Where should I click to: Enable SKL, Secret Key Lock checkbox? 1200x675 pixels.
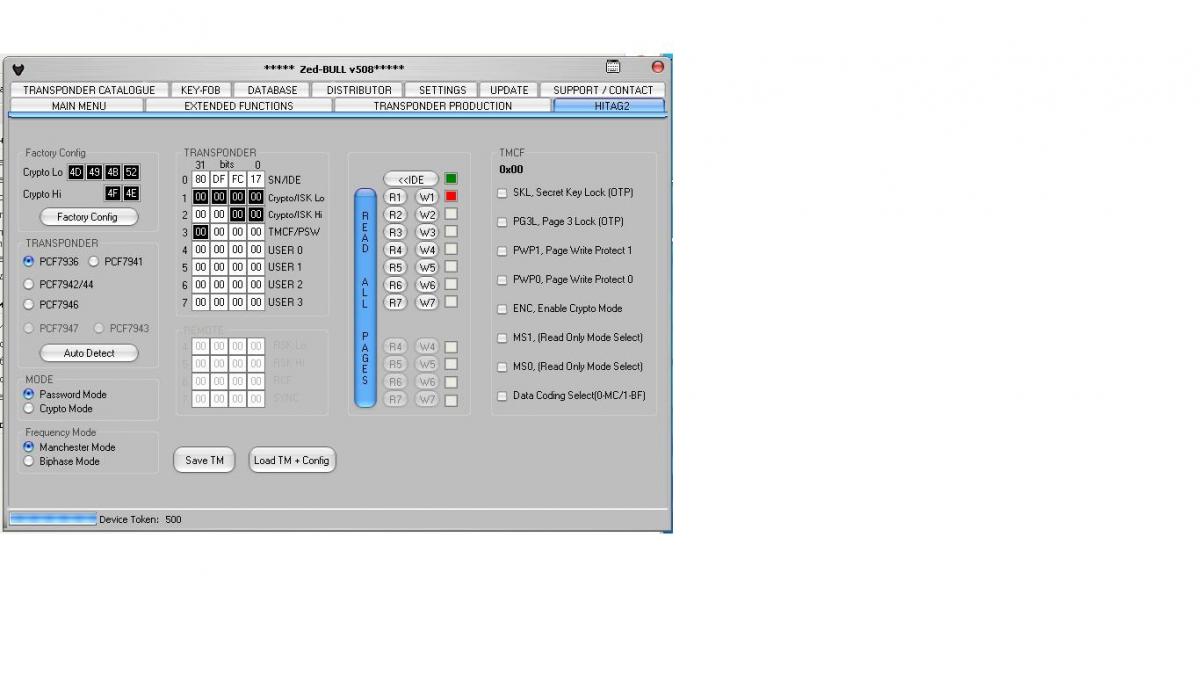pos(502,193)
